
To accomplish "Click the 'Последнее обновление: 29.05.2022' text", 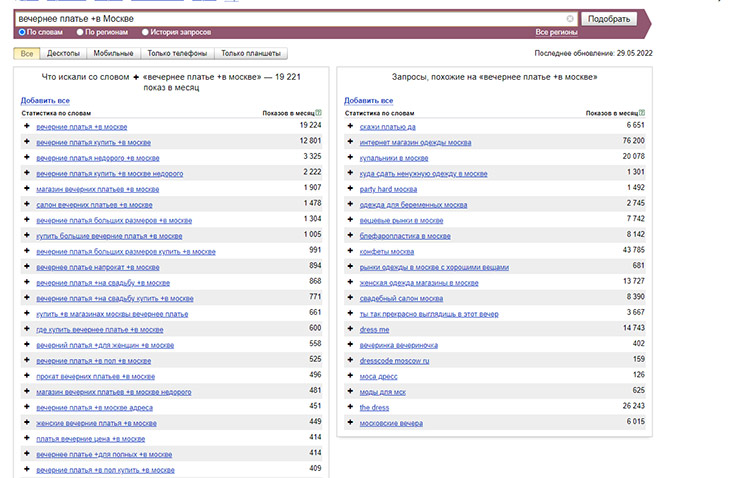I will coord(593,53).
